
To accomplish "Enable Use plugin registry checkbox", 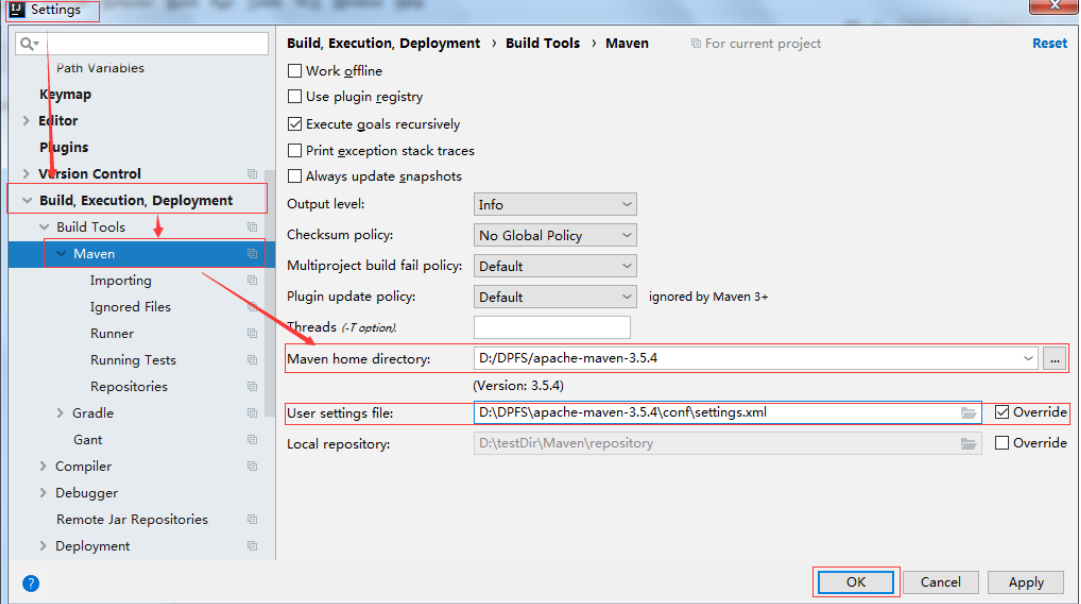I will pyautogui.click(x=294, y=97).
